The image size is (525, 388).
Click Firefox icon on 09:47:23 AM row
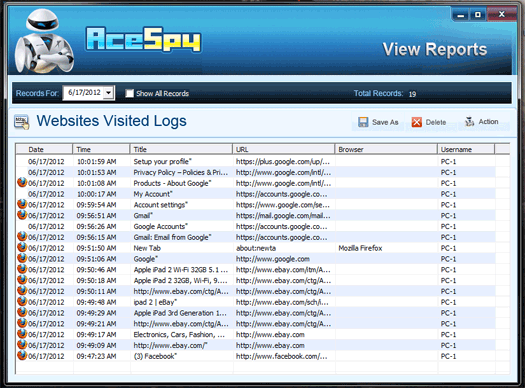pyautogui.click(x=22, y=356)
